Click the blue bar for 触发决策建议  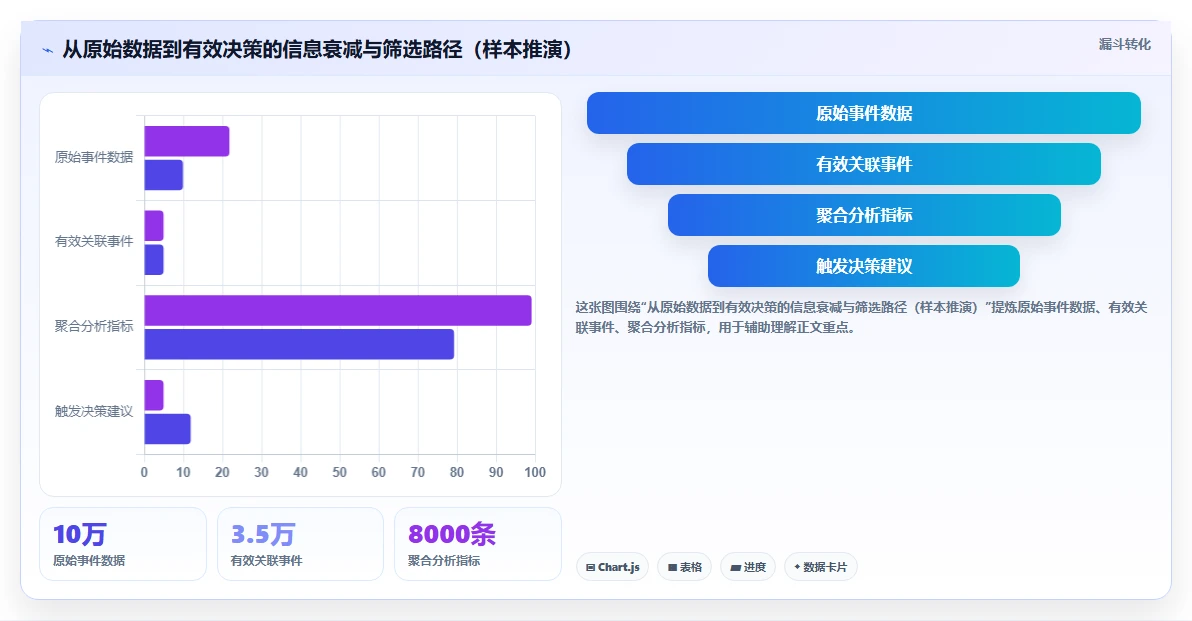167,429
